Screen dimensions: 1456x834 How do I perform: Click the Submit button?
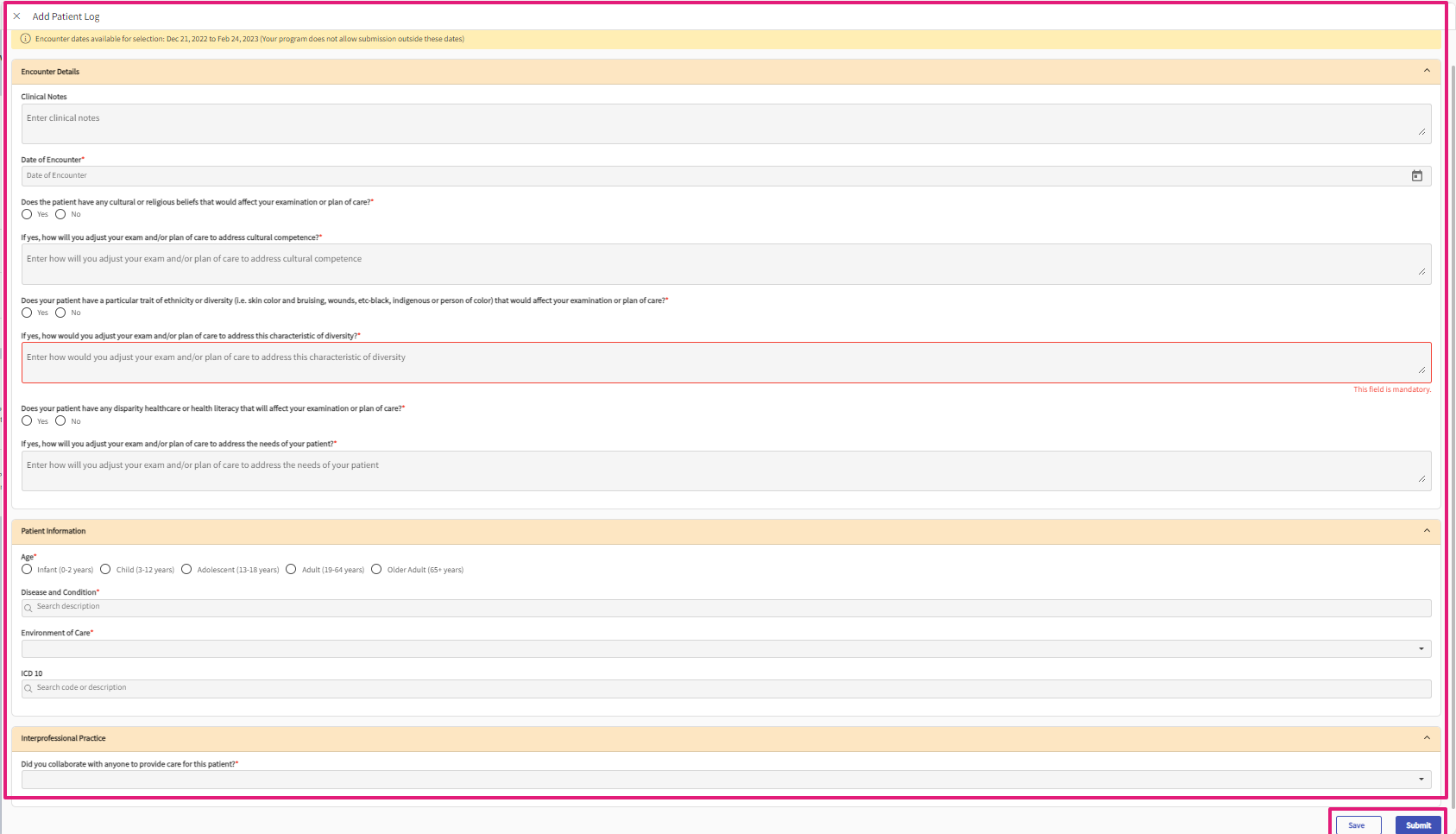pyautogui.click(x=1418, y=825)
